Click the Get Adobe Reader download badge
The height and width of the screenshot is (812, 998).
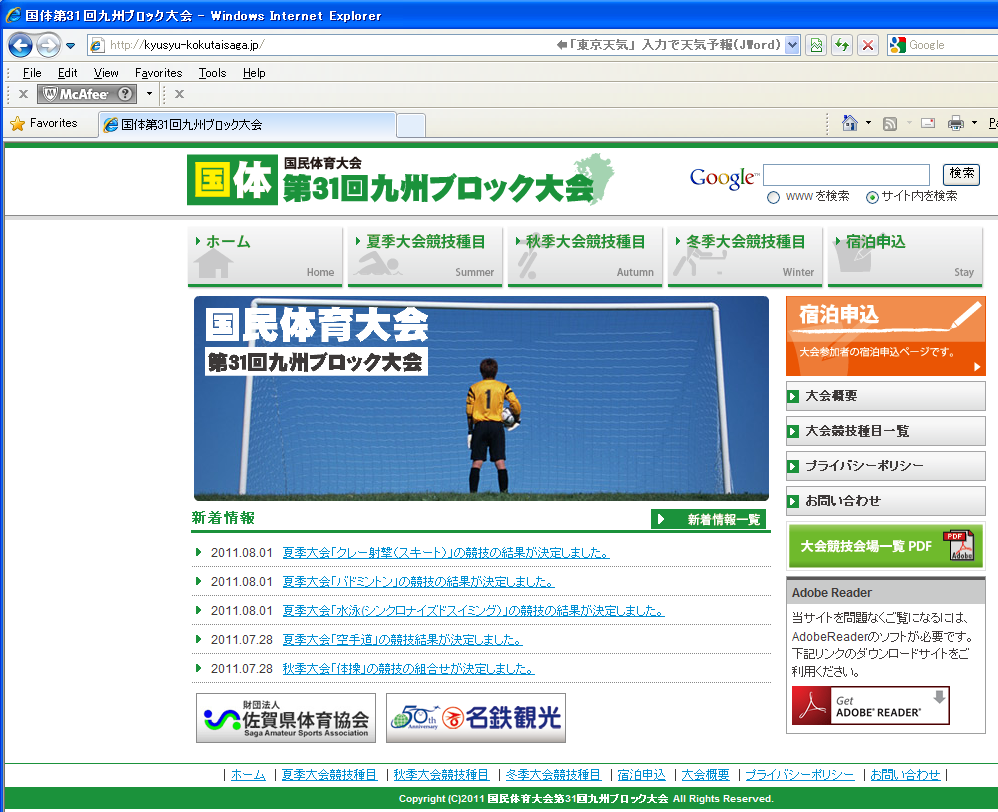pyautogui.click(x=870, y=706)
